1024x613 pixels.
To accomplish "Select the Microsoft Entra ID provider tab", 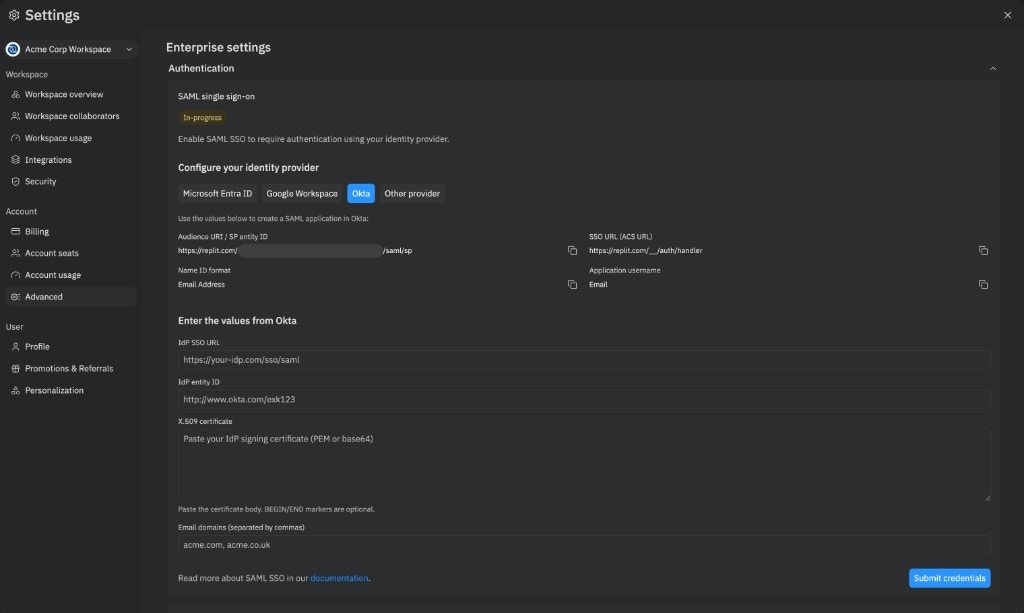I will click(x=217, y=194).
